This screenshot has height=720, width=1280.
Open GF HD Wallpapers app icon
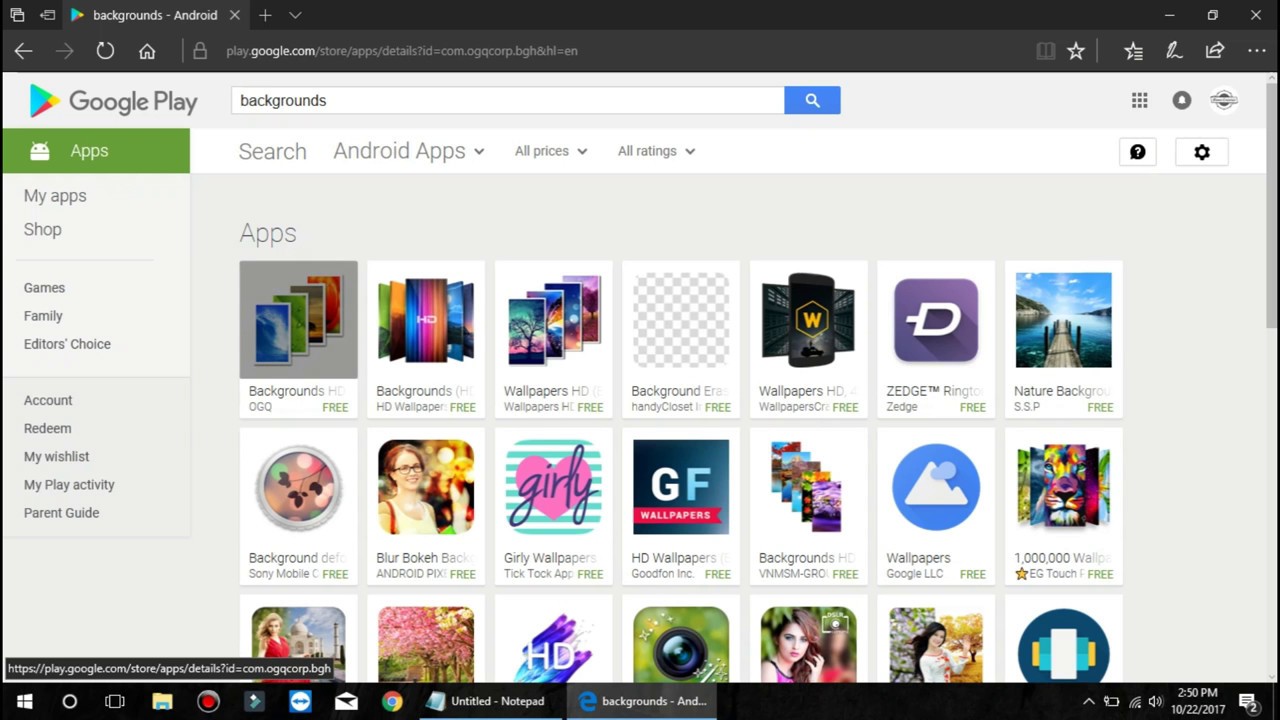(x=681, y=487)
